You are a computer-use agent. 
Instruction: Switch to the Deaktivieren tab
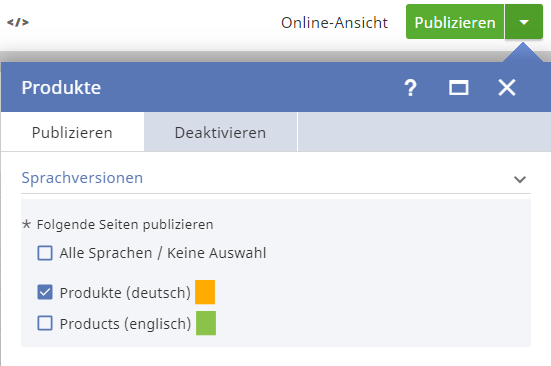point(220,132)
